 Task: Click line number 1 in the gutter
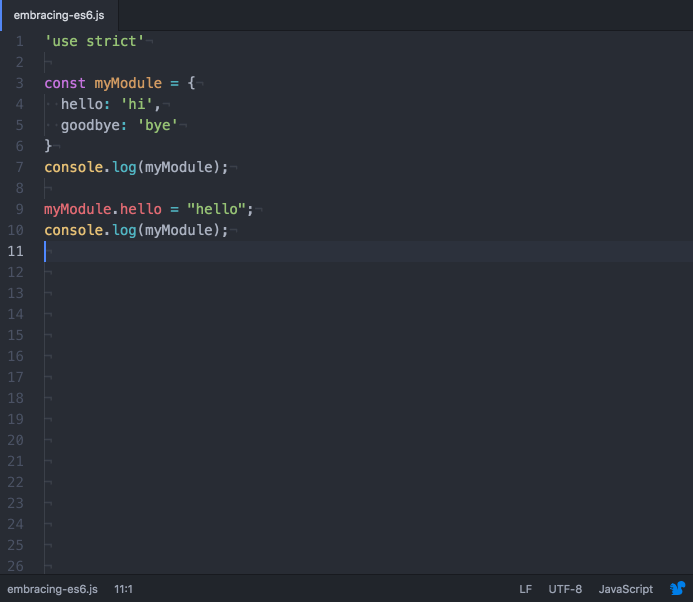19,42
